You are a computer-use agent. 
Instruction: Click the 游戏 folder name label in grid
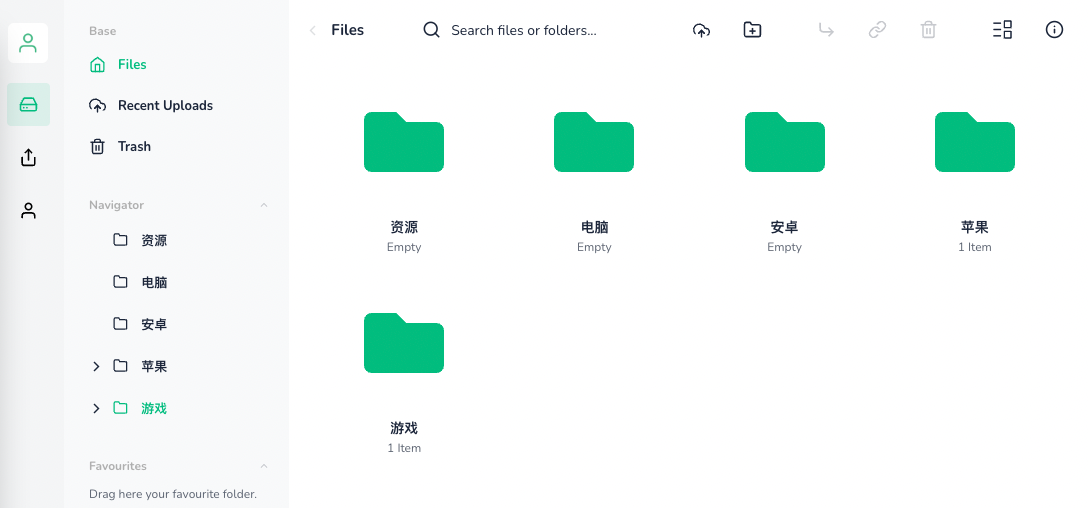point(404,428)
